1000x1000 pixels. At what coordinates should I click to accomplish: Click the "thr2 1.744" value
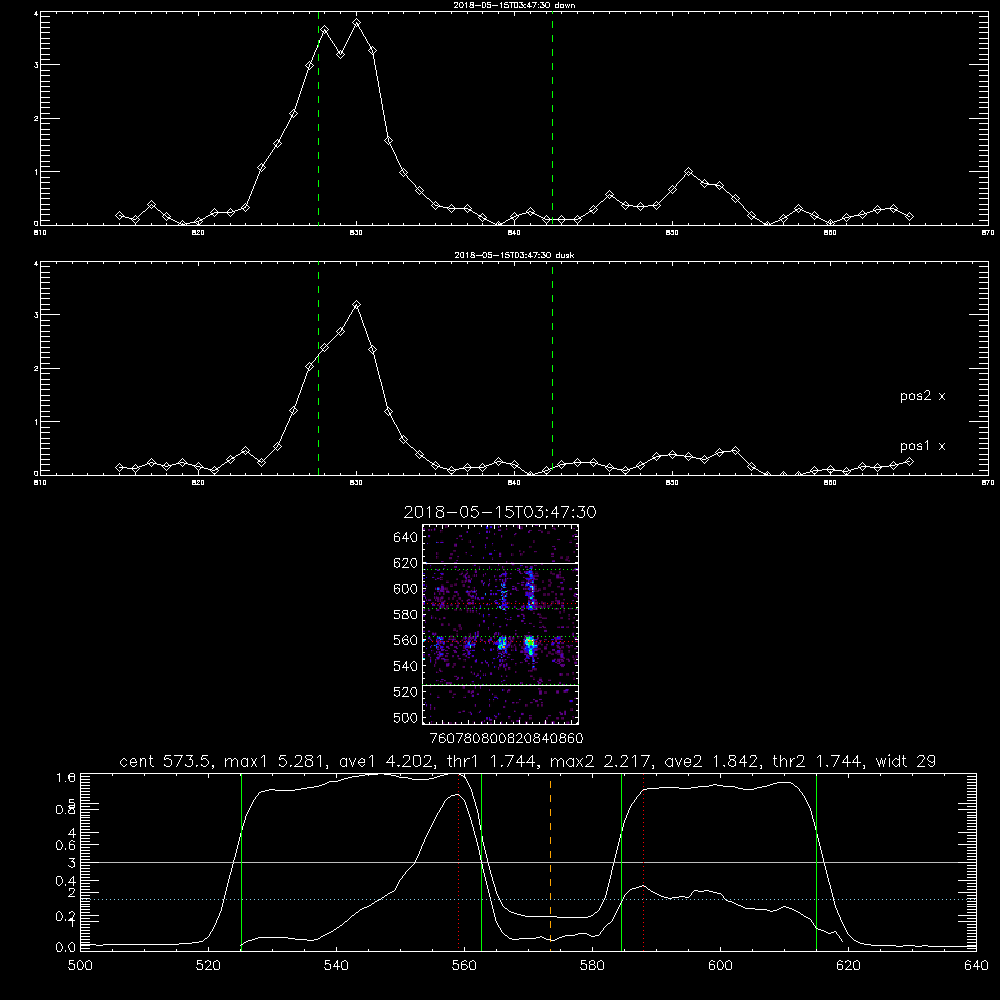[x=817, y=761]
